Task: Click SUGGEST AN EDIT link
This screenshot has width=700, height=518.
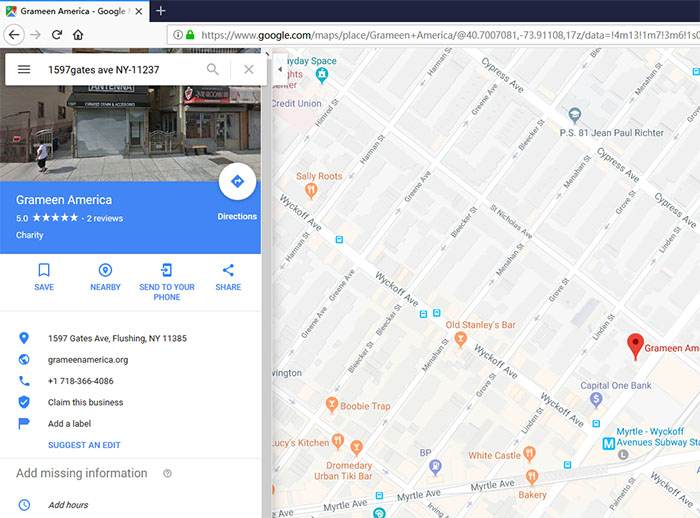Action: [x=84, y=445]
